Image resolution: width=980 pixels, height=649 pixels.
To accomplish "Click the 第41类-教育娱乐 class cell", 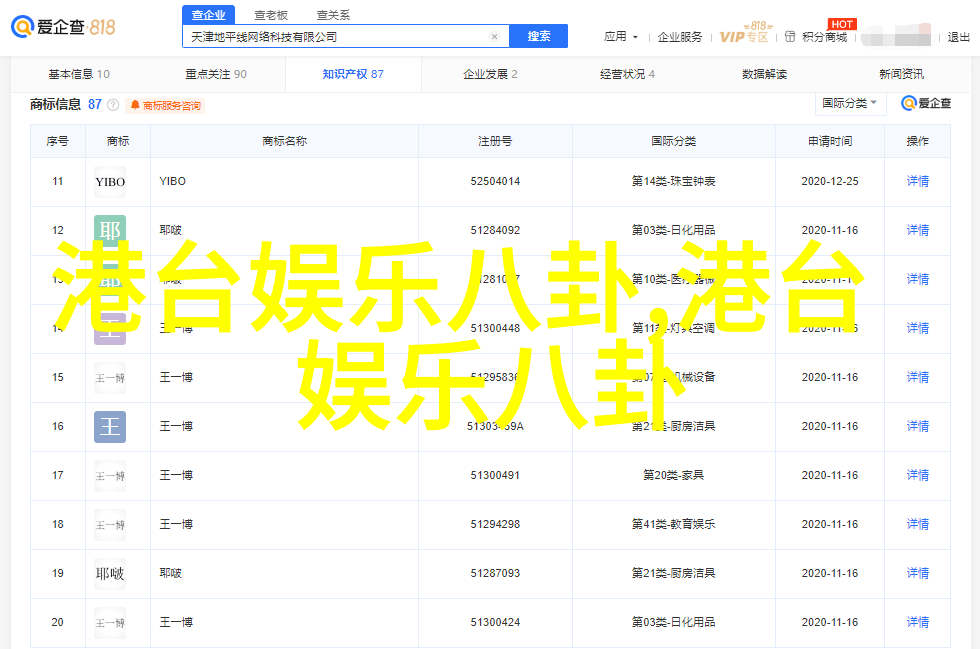I will 673,524.
